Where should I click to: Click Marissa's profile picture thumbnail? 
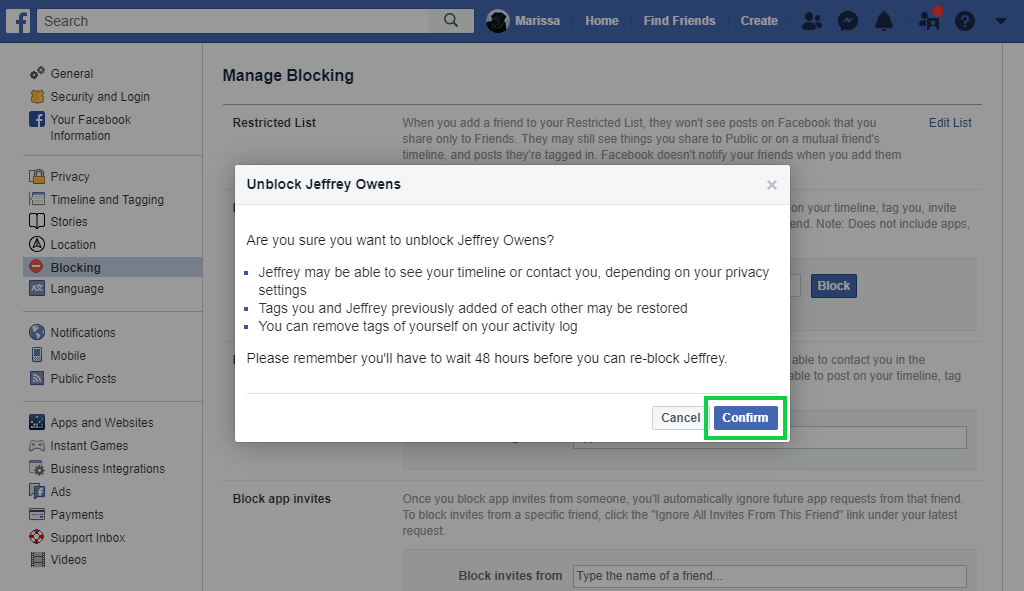pyautogui.click(x=497, y=21)
